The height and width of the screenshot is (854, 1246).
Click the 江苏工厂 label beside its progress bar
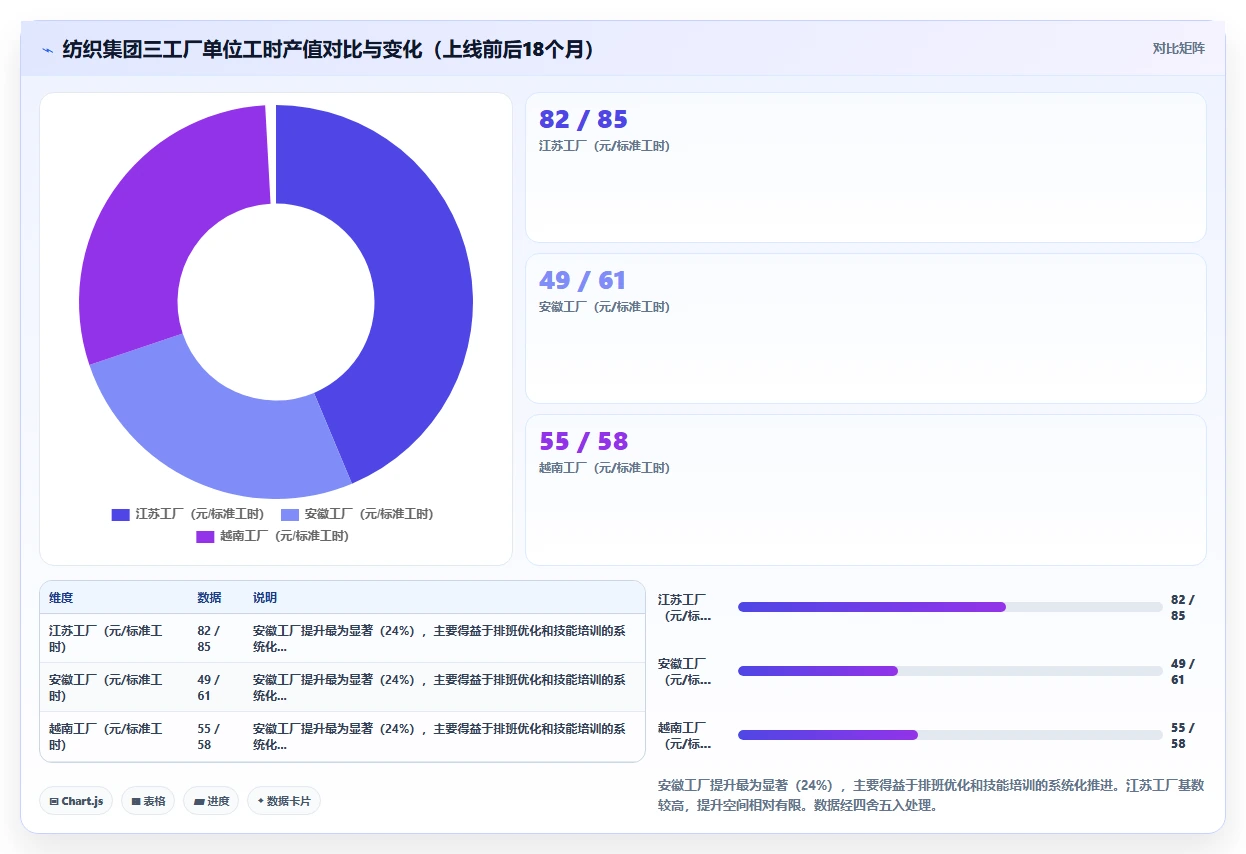(685, 608)
